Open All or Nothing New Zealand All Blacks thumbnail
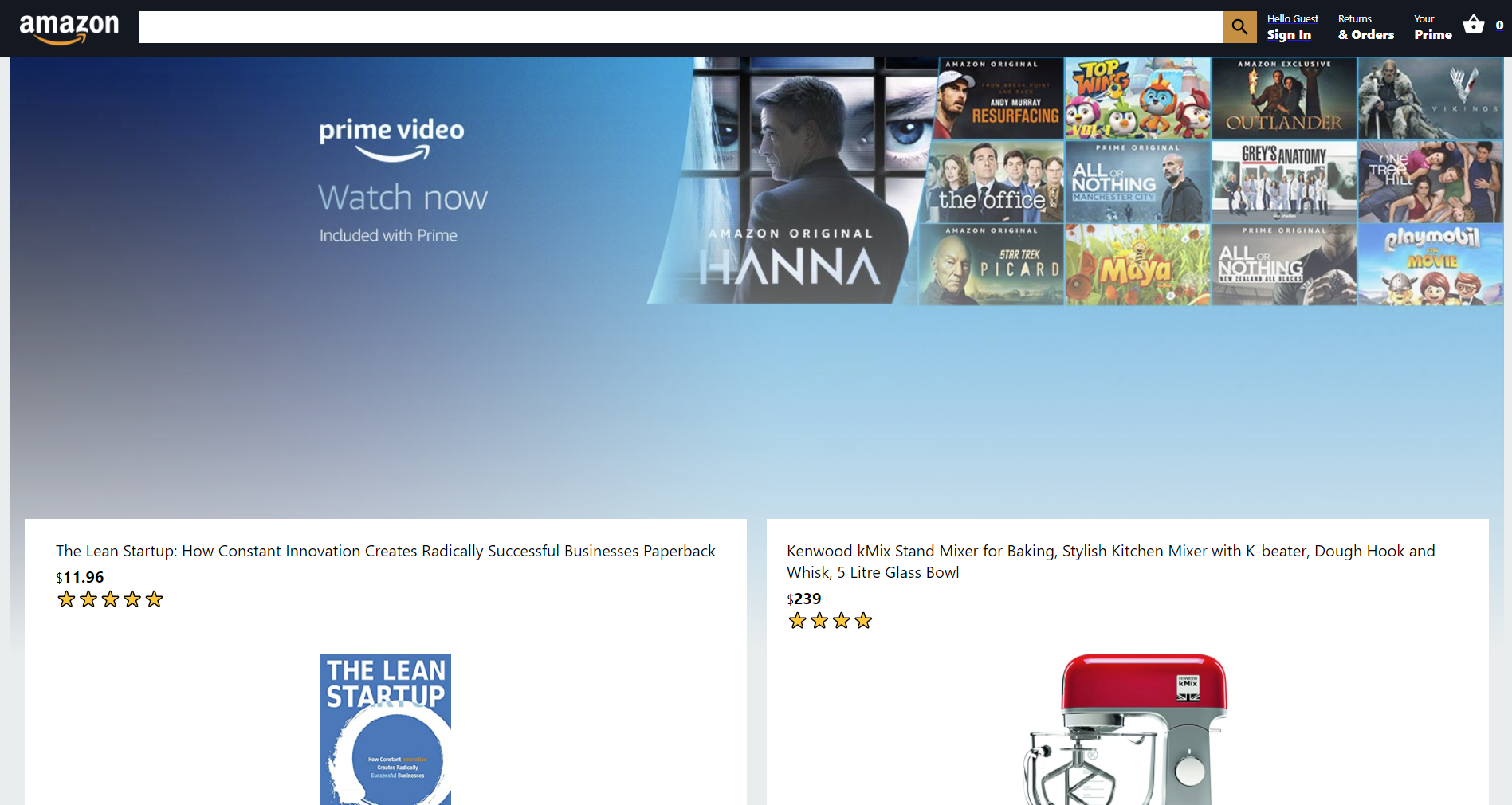 (1284, 265)
